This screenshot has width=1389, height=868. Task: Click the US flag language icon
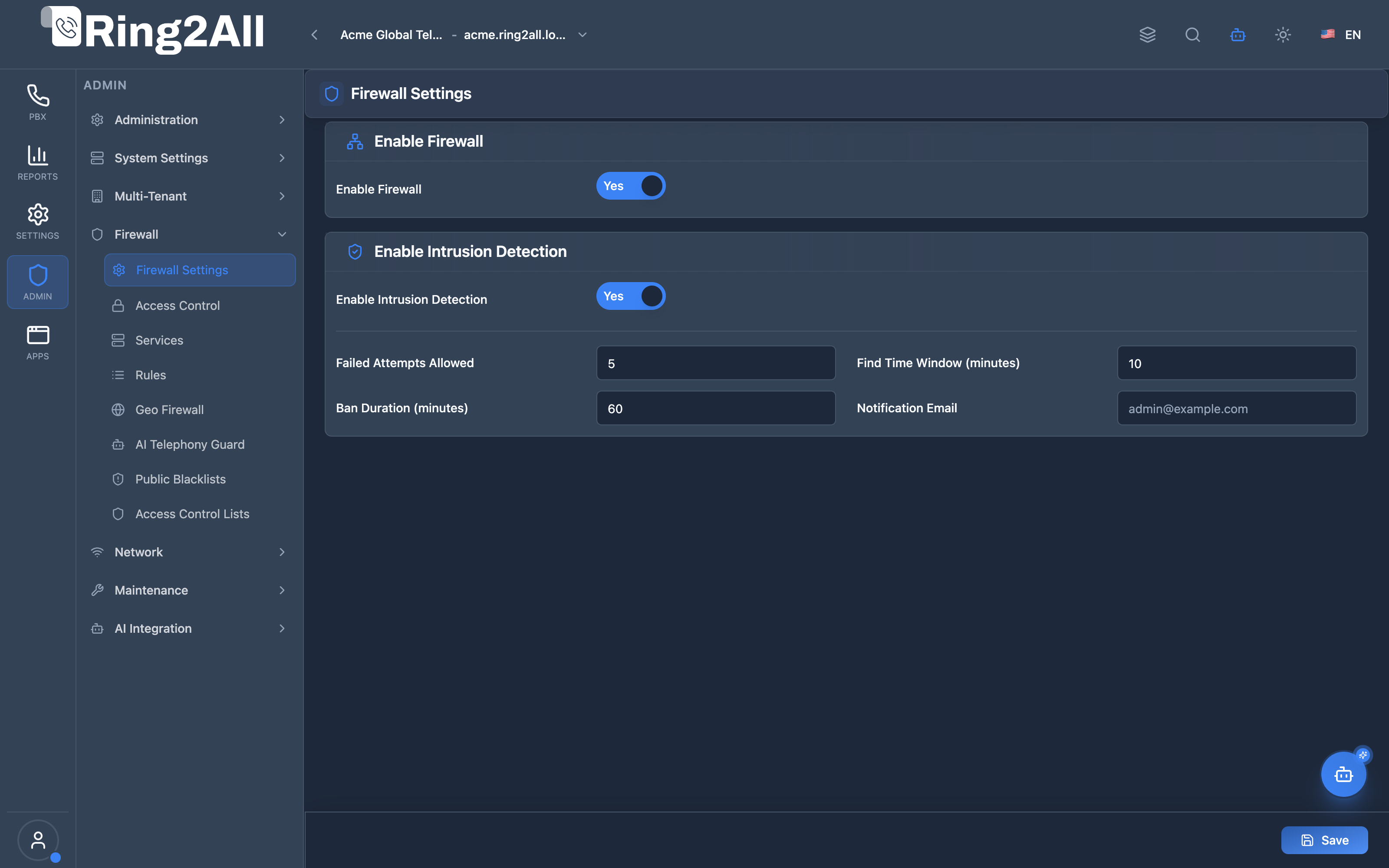[x=1328, y=34]
